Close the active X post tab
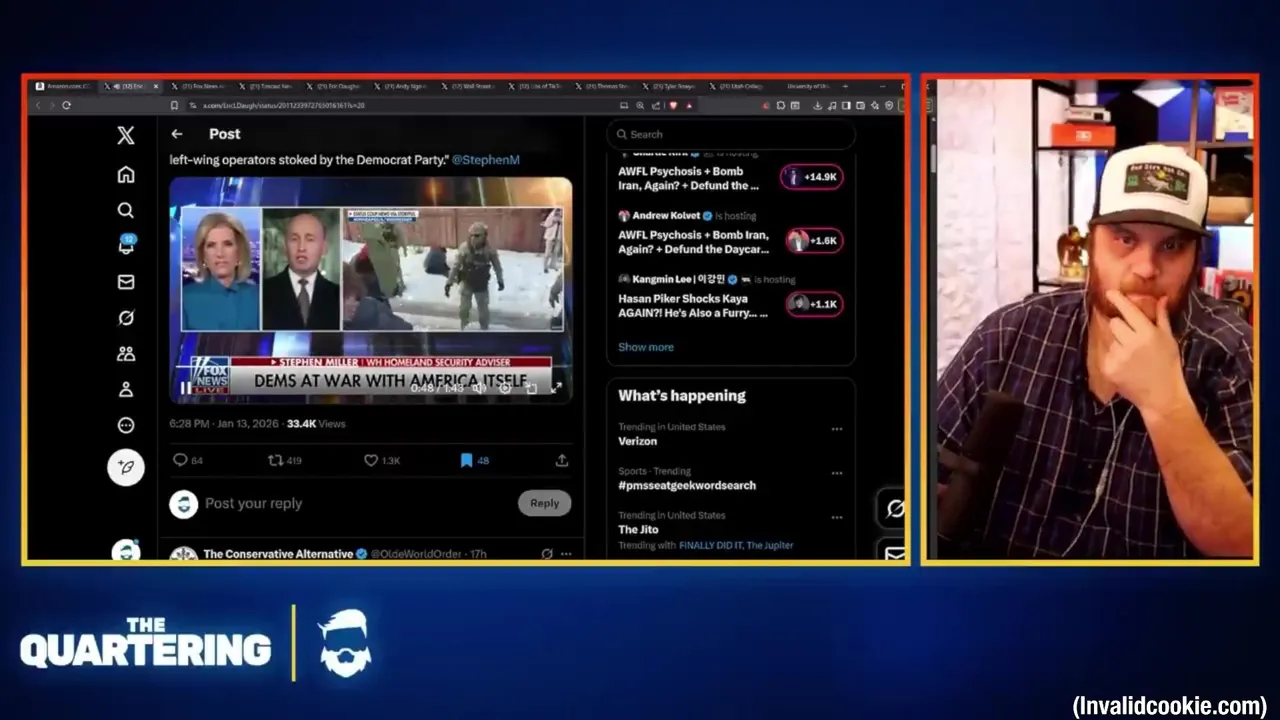Viewport: 1280px width, 720px height. tap(155, 87)
